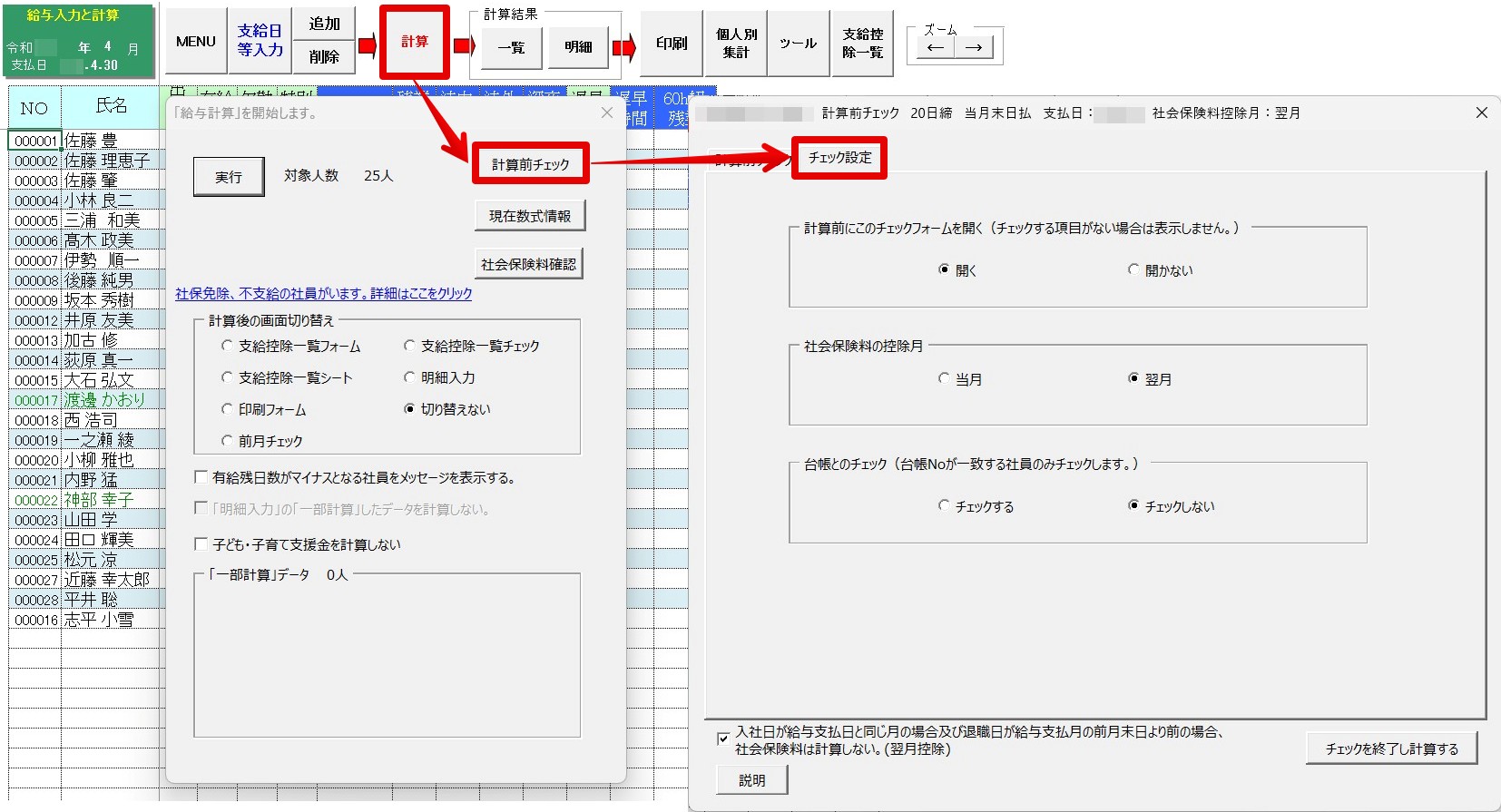Click the zoom left arrow button

coord(936,48)
